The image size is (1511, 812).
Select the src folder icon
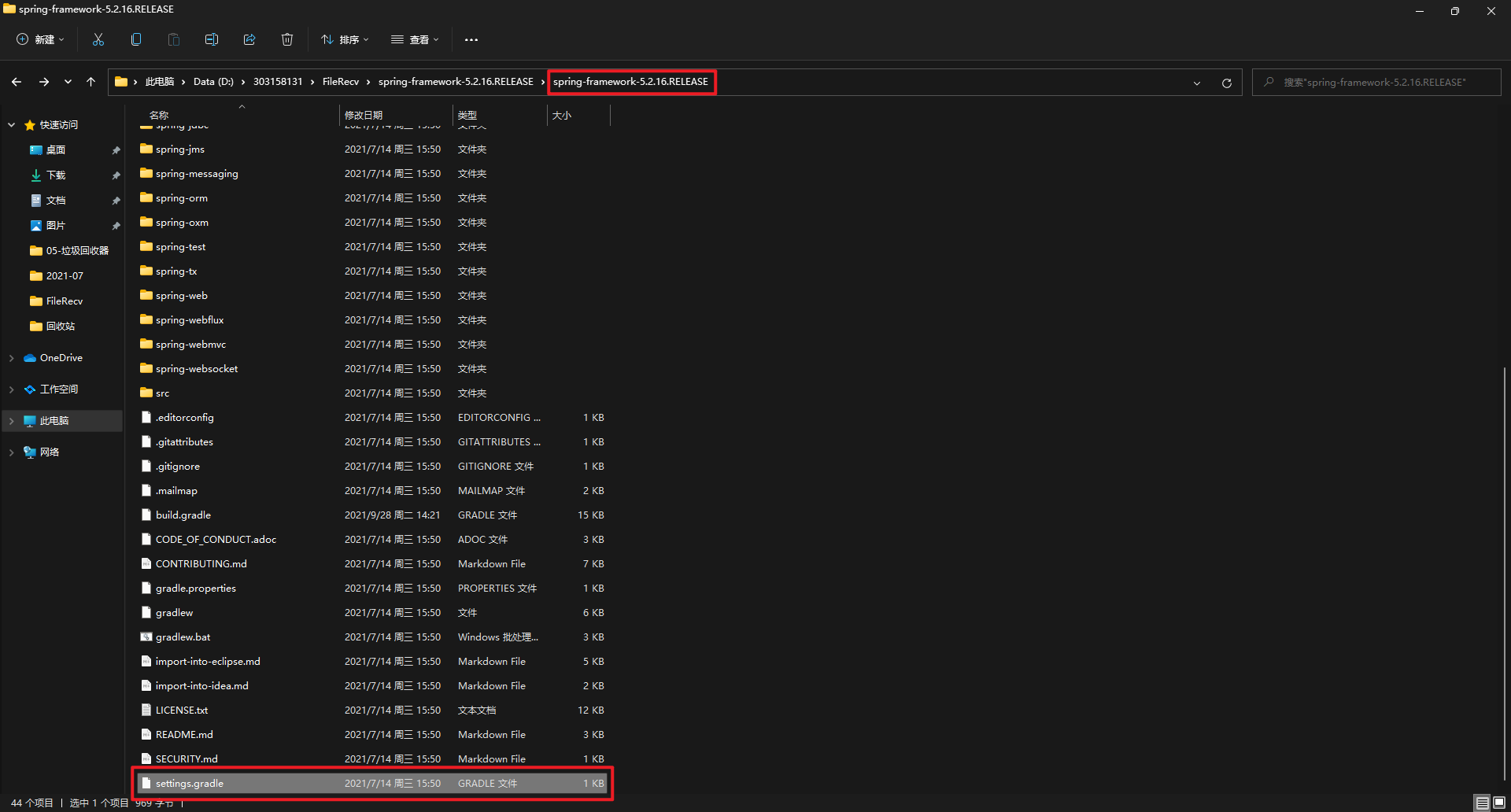[146, 393]
